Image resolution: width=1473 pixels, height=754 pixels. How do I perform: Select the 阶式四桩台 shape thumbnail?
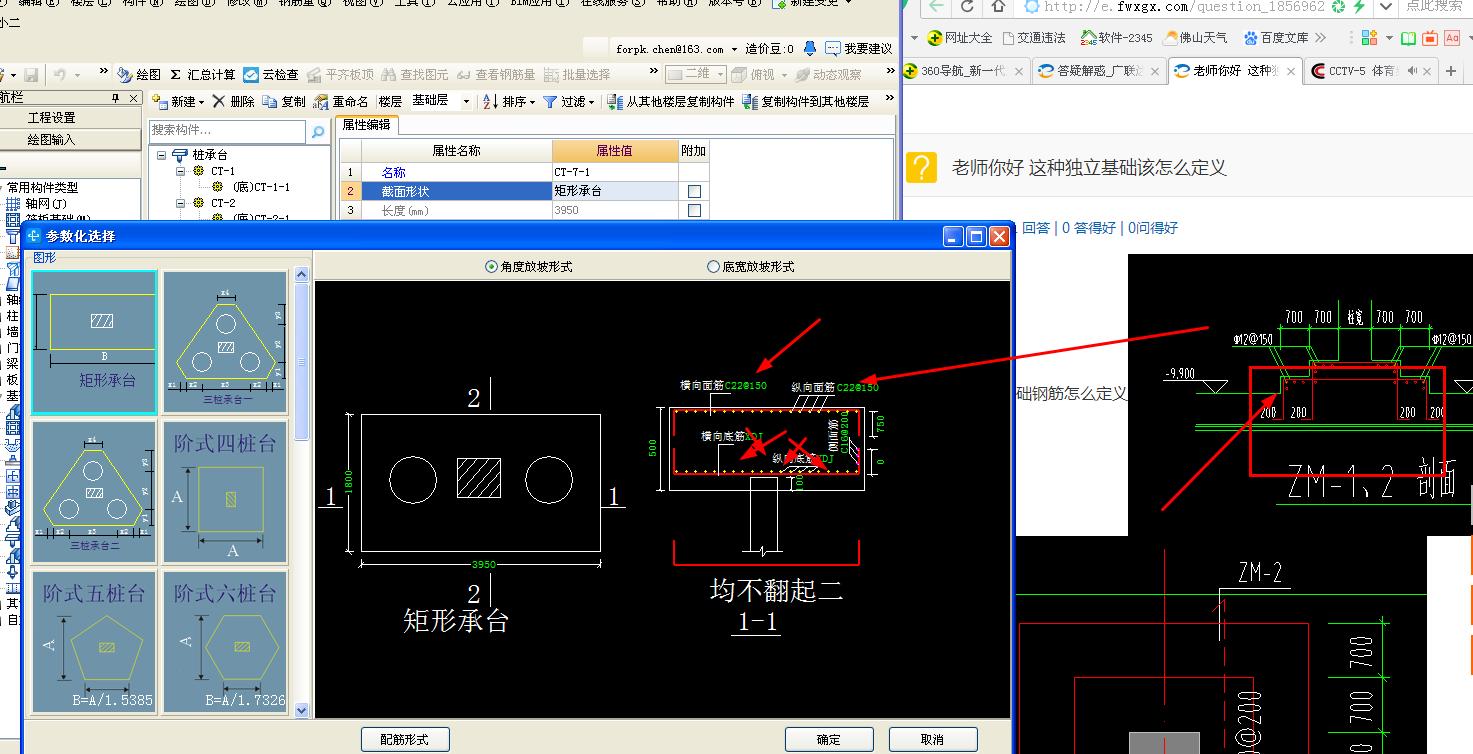(225, 492)
